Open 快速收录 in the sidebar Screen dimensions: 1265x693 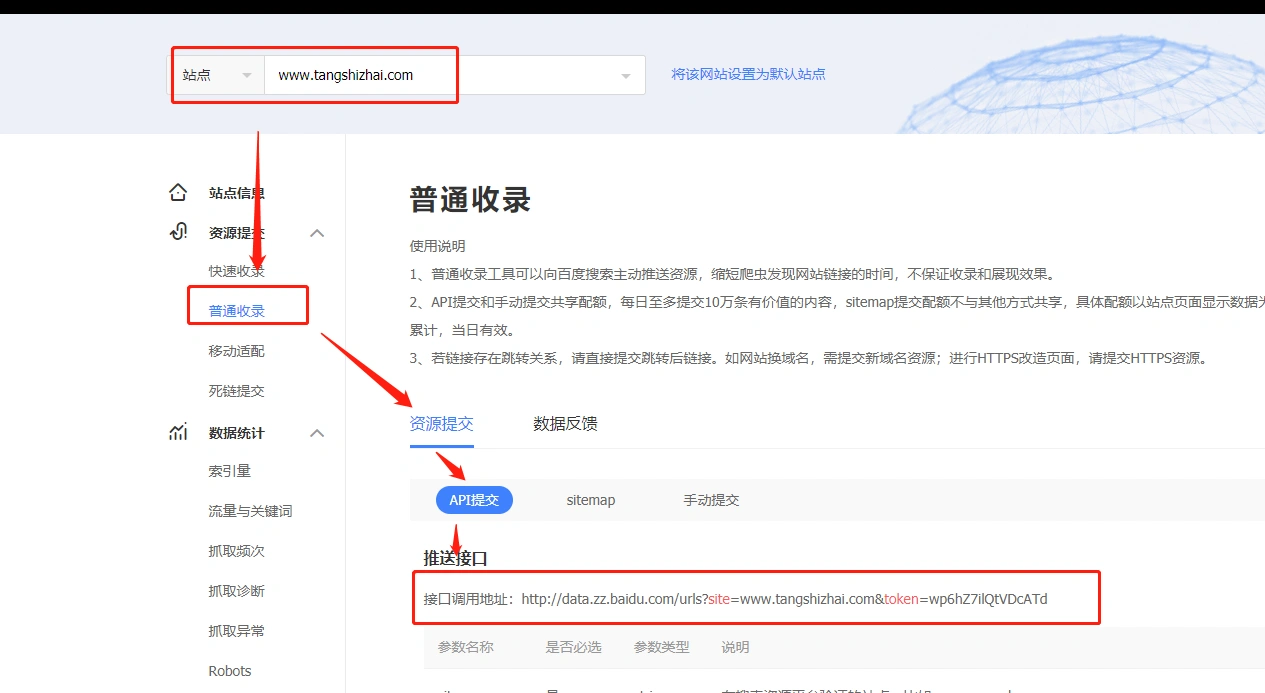coord(237,271)
